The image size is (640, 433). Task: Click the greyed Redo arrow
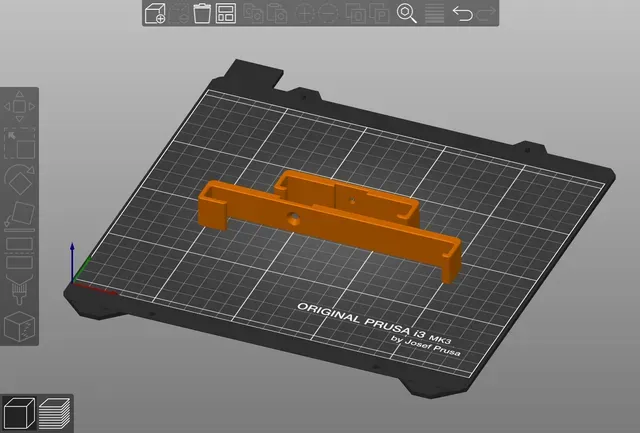click(x=487, y=13)
